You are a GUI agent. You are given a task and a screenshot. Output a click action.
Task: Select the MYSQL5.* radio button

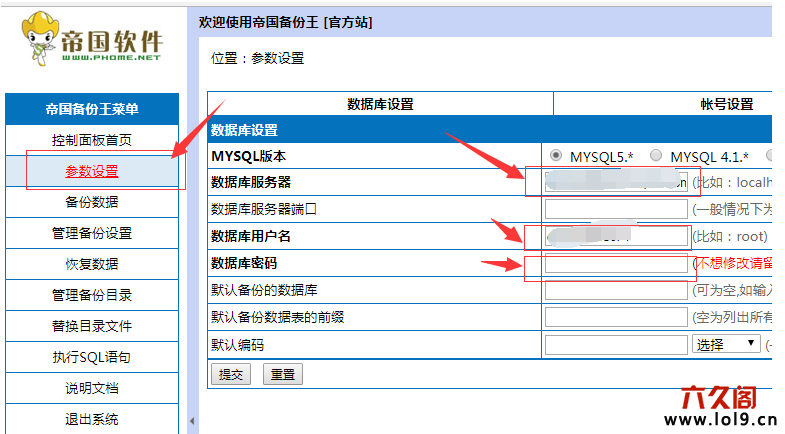[x=556, y=156]
